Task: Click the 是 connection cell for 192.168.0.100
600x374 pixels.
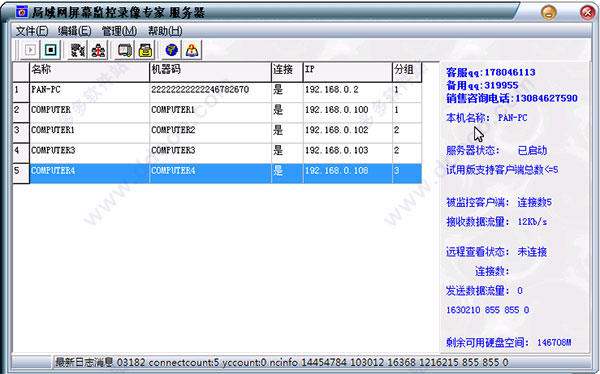Action: pos(287,113)
